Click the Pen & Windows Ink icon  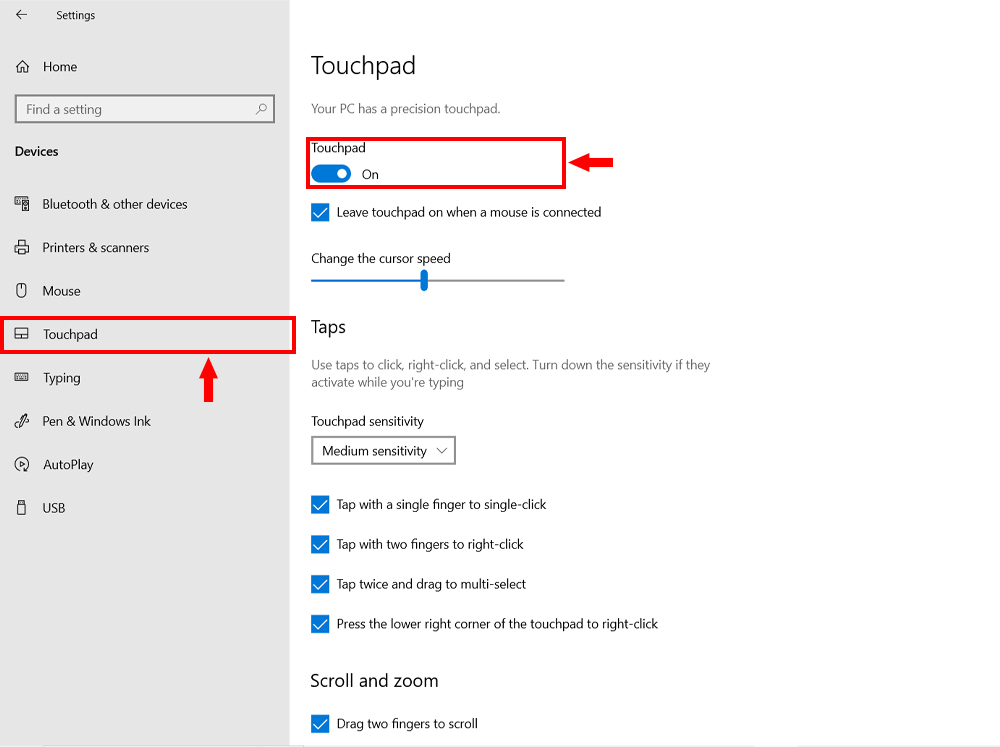pyautogui.click(x=22, y=421)
